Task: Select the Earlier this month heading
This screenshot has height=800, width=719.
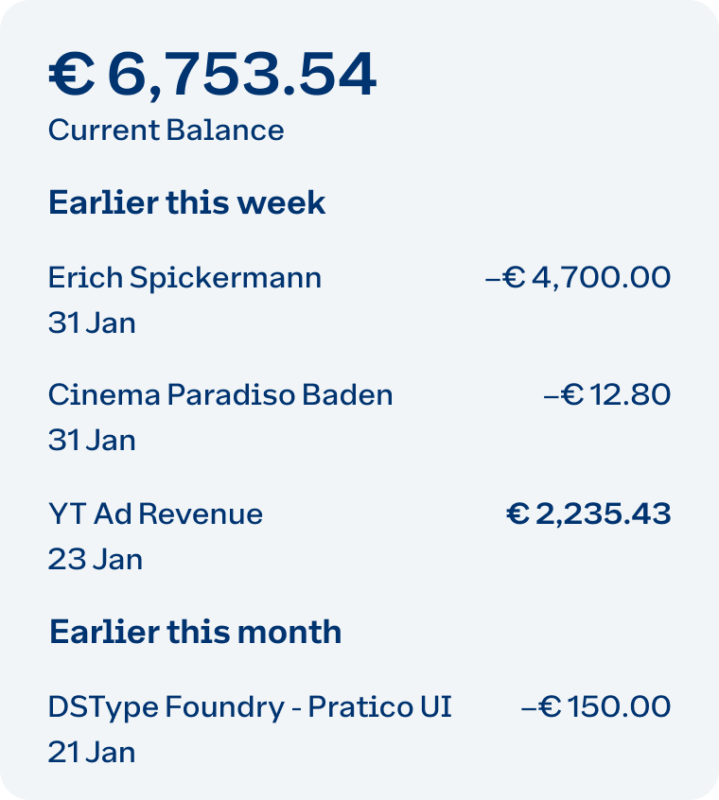Action: coord(195,632)
